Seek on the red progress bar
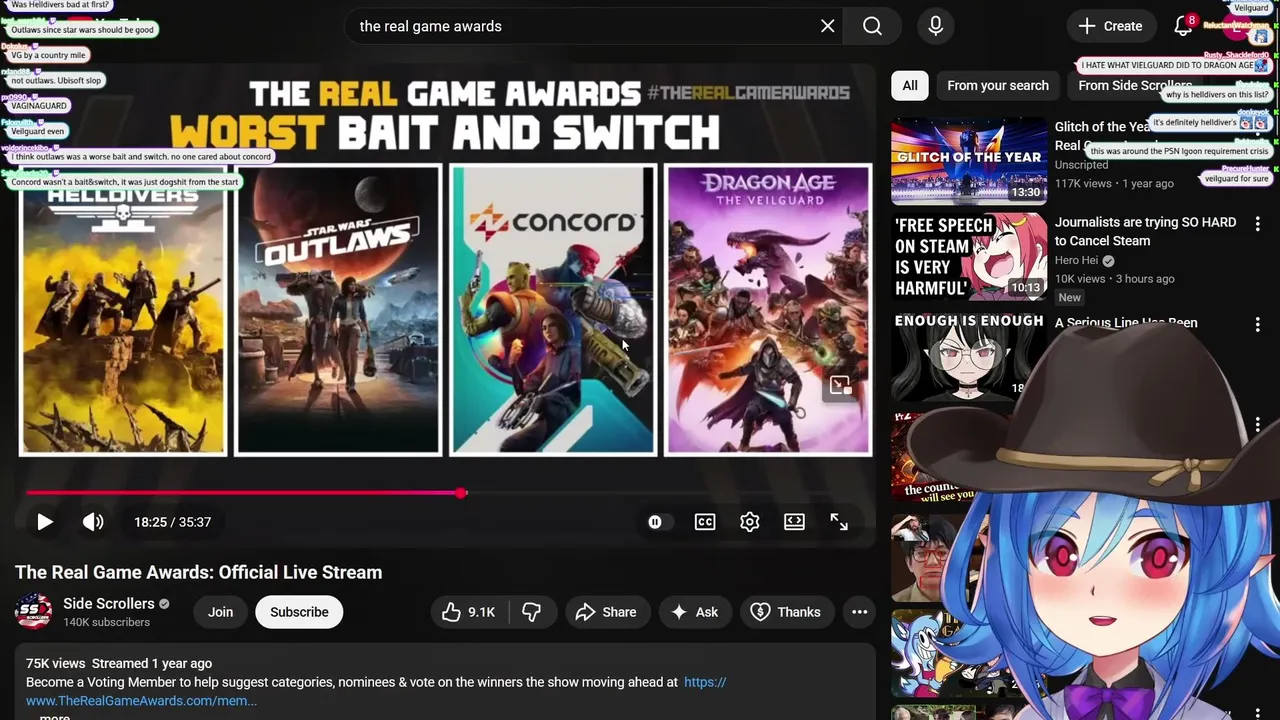 click(x=242, y=492)
